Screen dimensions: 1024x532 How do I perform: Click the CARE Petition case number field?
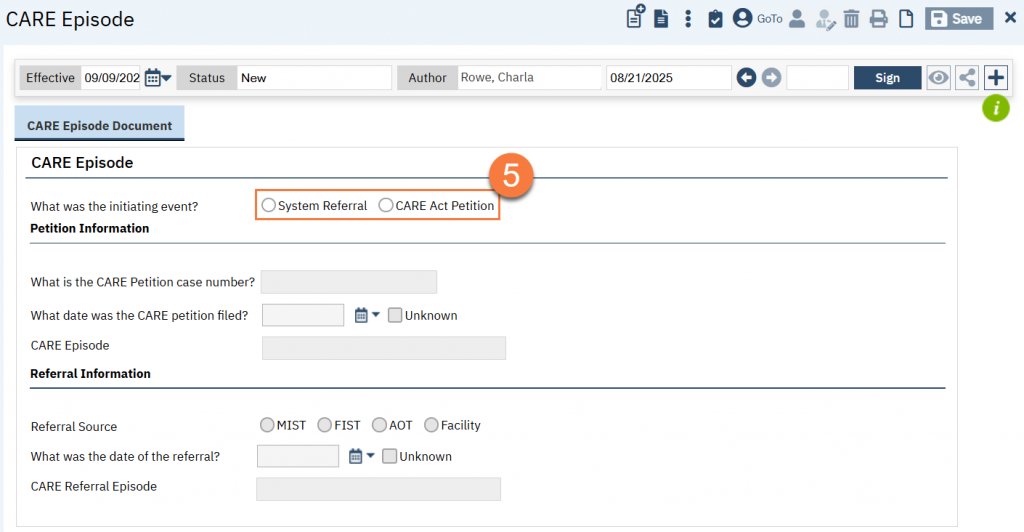pyautogui.click(x=348, y=282)
